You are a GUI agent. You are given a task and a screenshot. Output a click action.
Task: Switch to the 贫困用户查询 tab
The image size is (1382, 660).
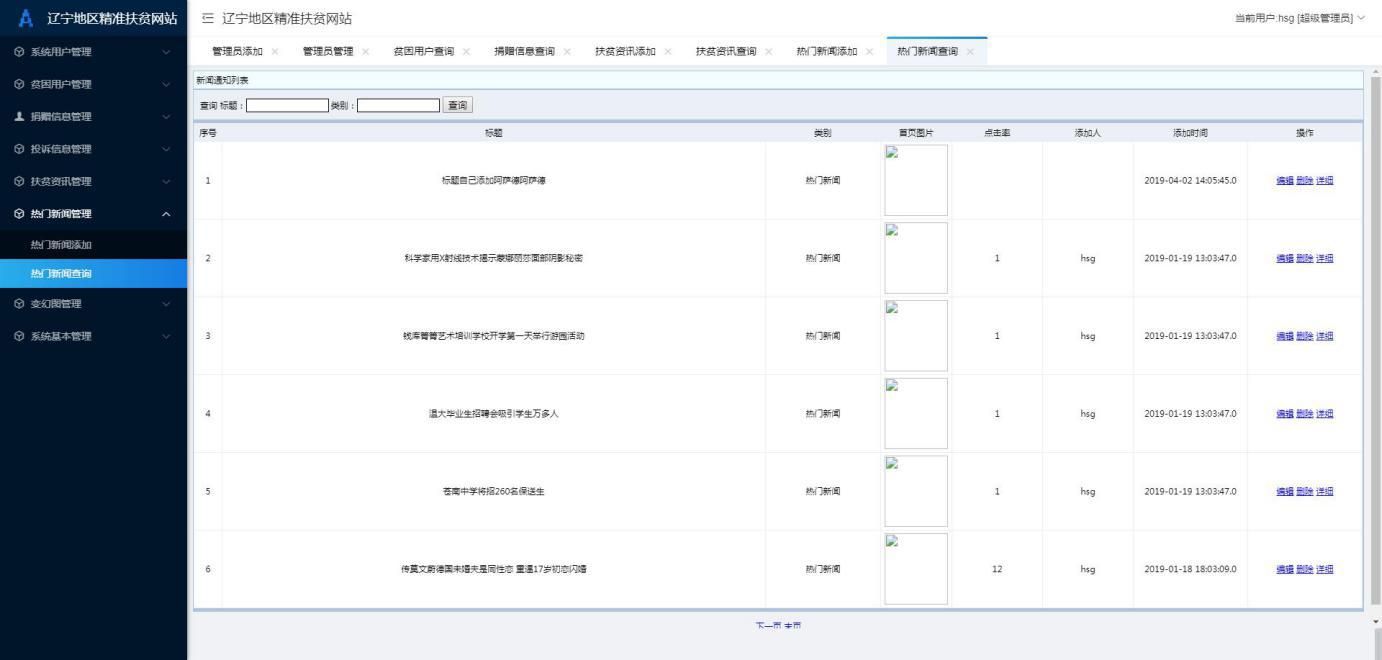[423, 52]
